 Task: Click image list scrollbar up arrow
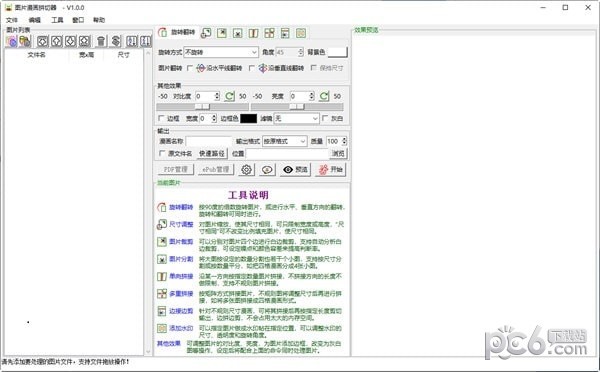tap(148, 53)
